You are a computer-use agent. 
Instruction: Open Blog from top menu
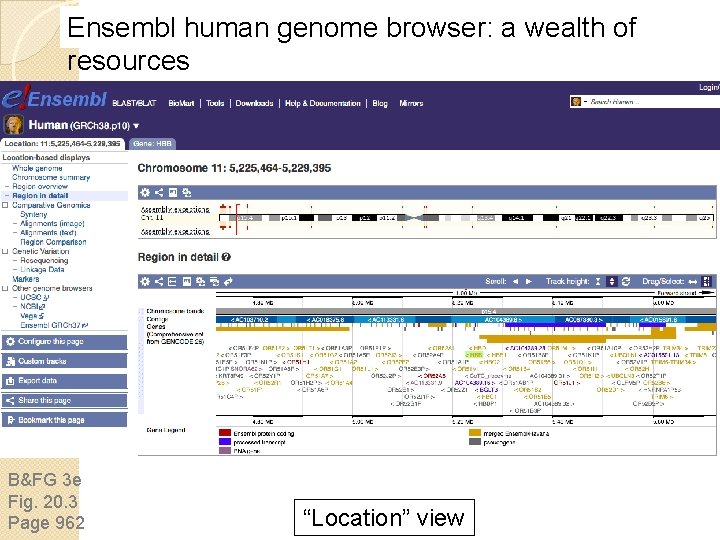[380, 103]
